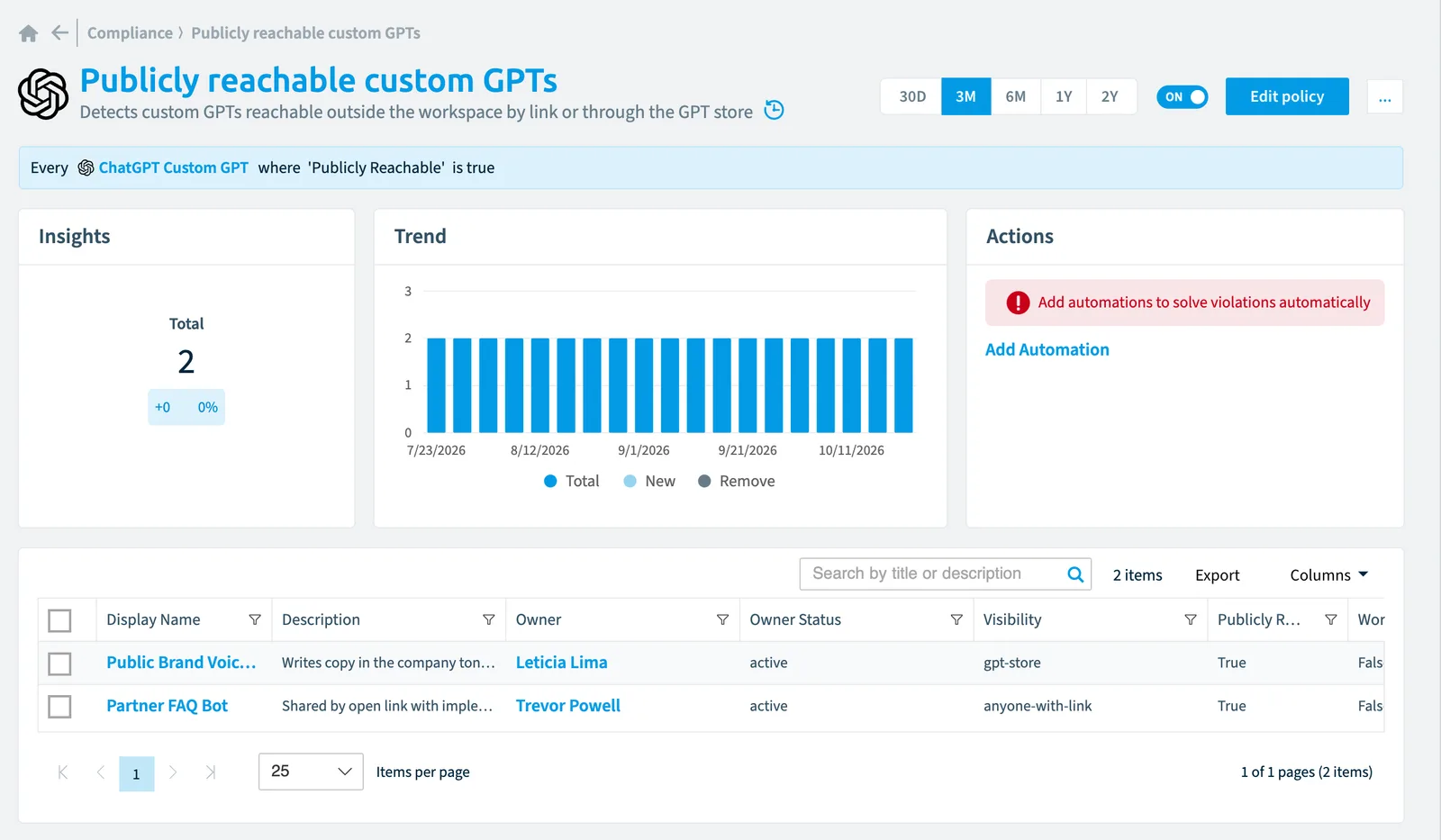This screenshot has width=1441, height=840.
Task: Open the Owner Status column filter
Action: (x=956, y=619)
